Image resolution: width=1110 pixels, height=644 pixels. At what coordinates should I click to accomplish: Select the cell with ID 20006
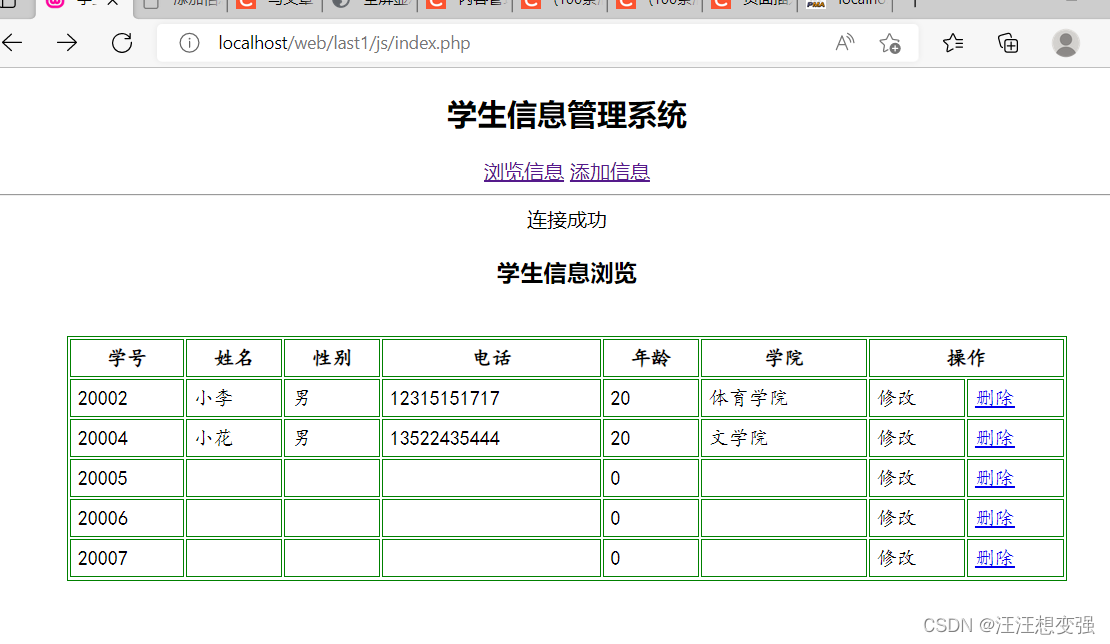pos(127,519)
